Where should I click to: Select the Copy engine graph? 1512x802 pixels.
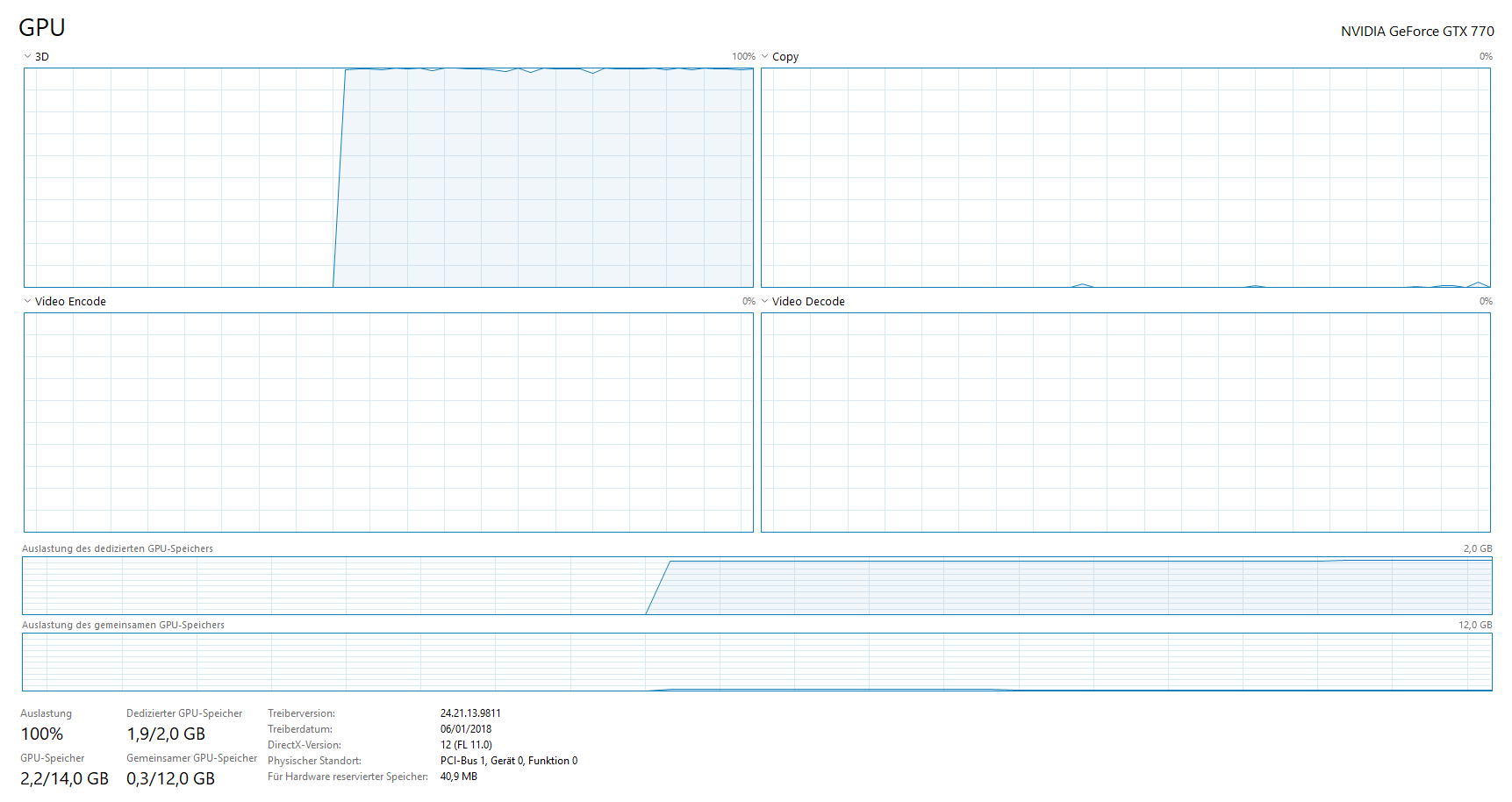click(1123, 175)
